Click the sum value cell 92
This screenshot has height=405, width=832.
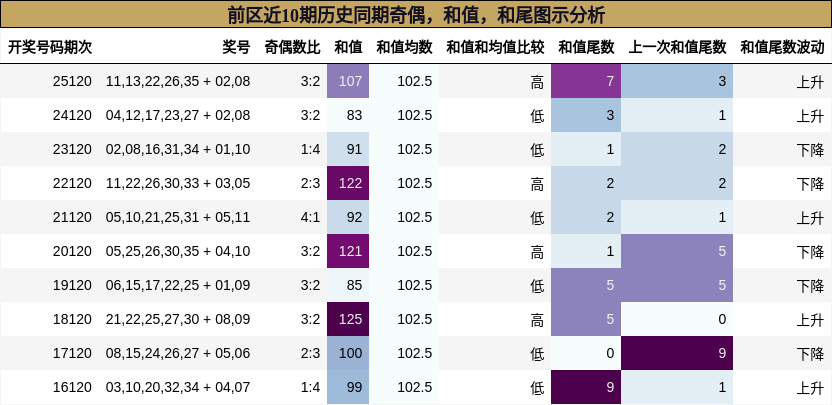(x=348, y=217)
